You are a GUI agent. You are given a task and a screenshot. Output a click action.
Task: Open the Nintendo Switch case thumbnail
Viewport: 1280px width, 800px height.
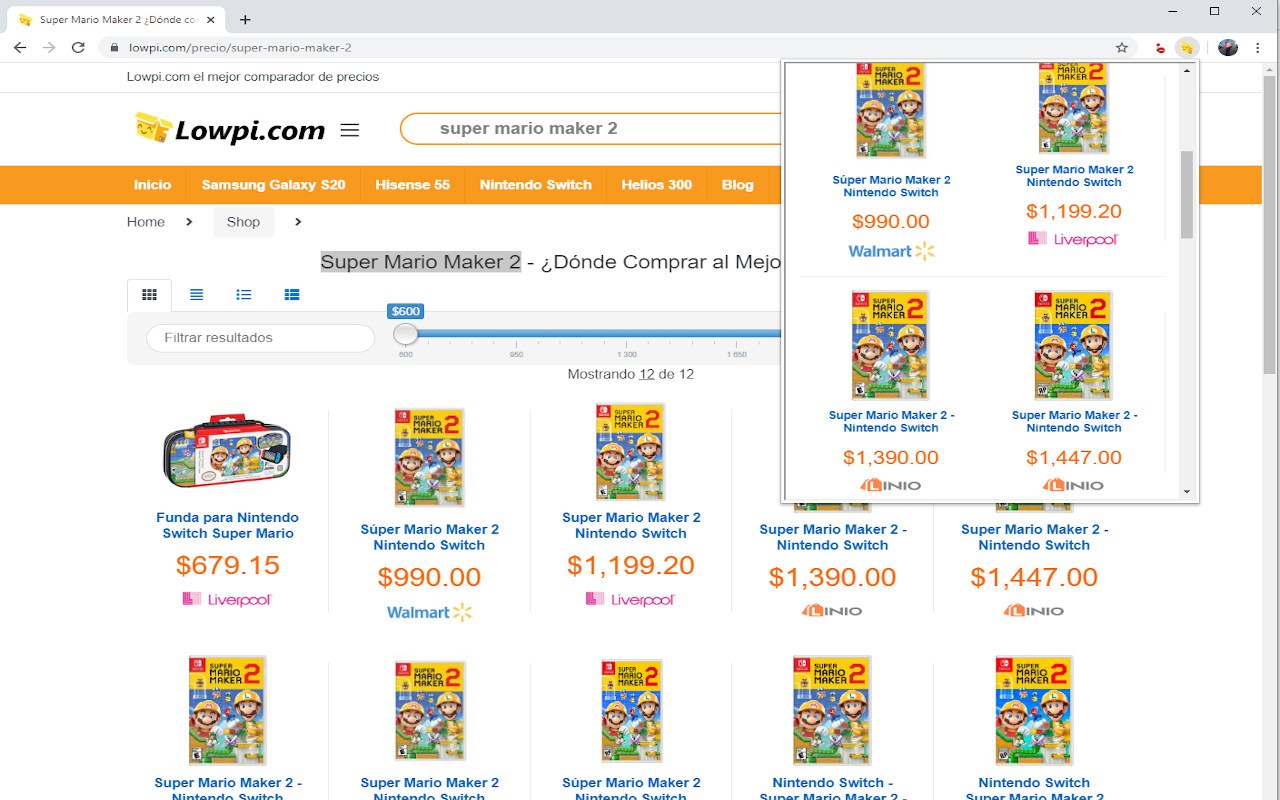[227, 451]
